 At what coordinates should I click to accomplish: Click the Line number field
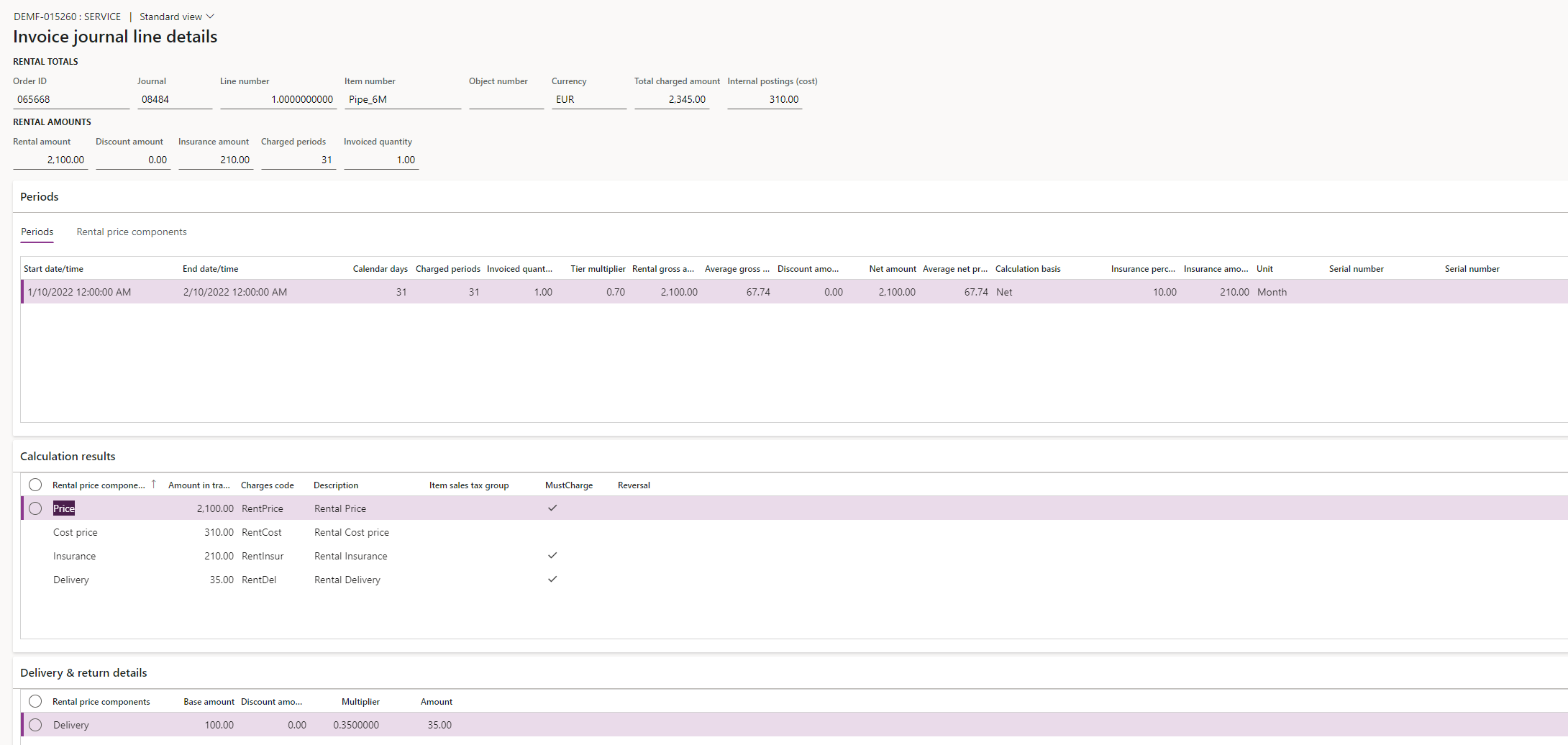click(278, 99)
